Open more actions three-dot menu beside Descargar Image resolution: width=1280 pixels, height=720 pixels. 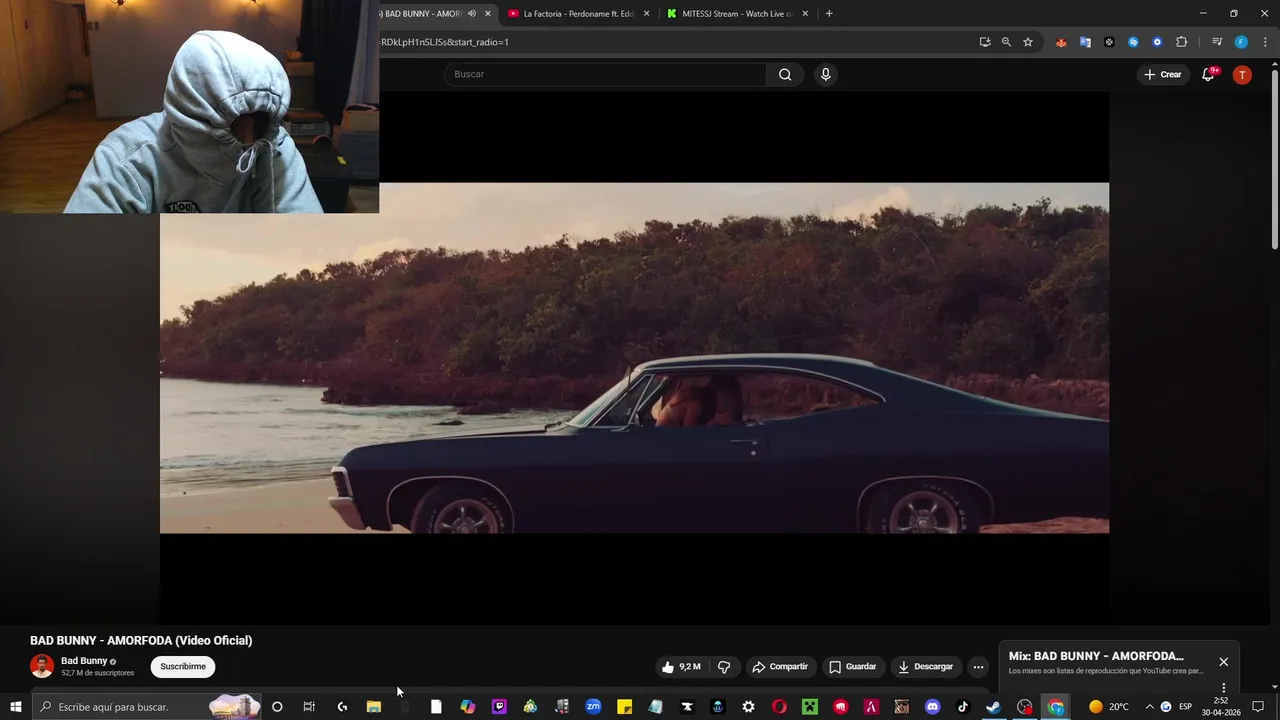978,666
